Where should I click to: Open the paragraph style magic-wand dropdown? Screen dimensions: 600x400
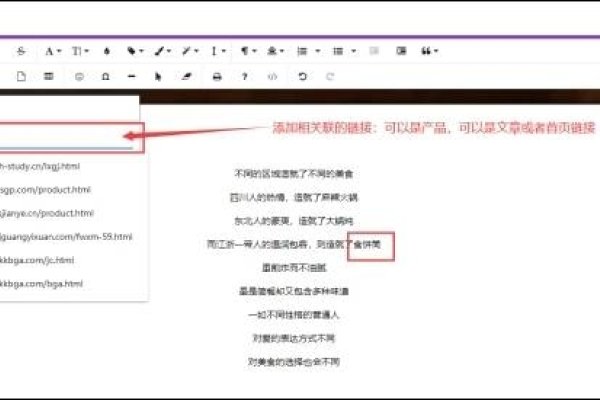tap(190, 51)
